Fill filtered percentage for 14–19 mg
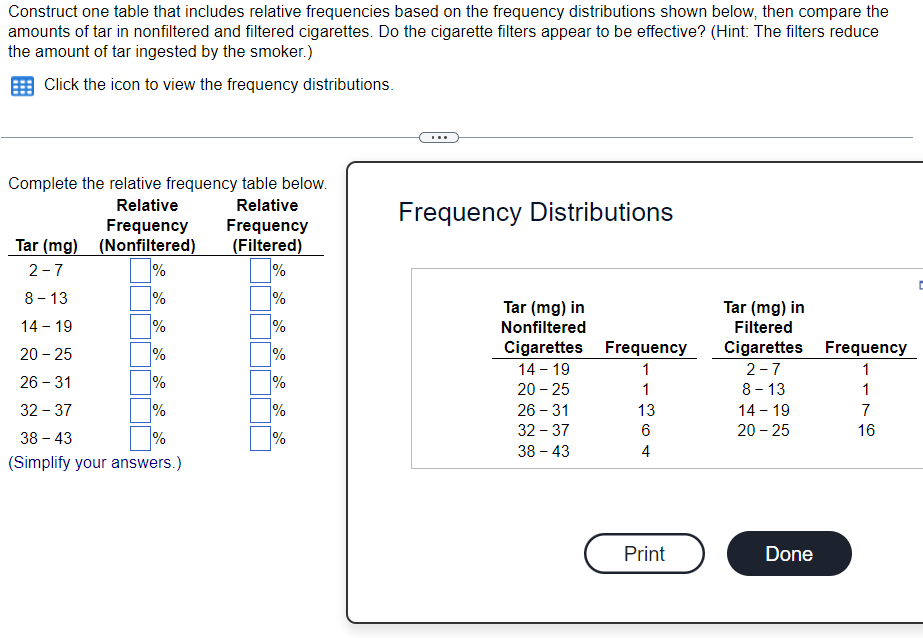The width and height of the screenshot is (923, 638). click(x=260, y=327)
